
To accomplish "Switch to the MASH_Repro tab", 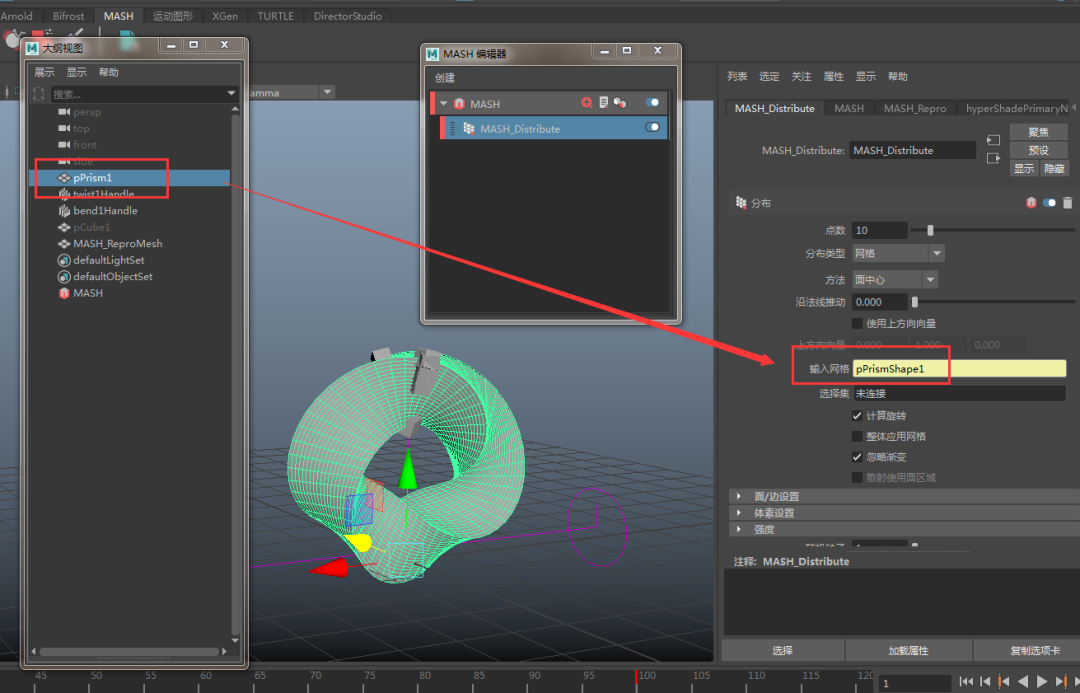I will [915, 108].
